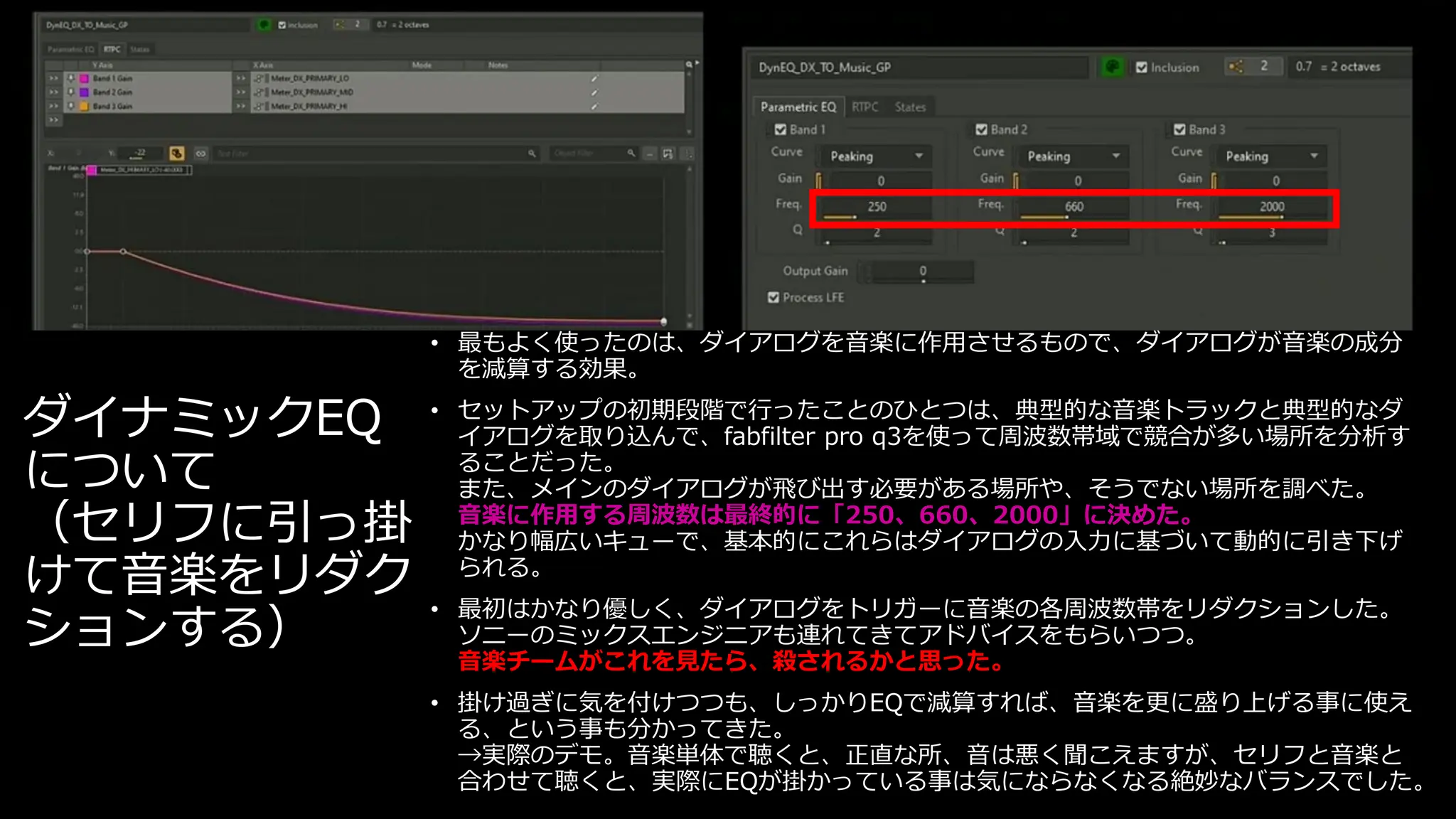Click the Band 2 Gain value field
Screen dimensions: 1456x819
click(x=1078, y=181)
